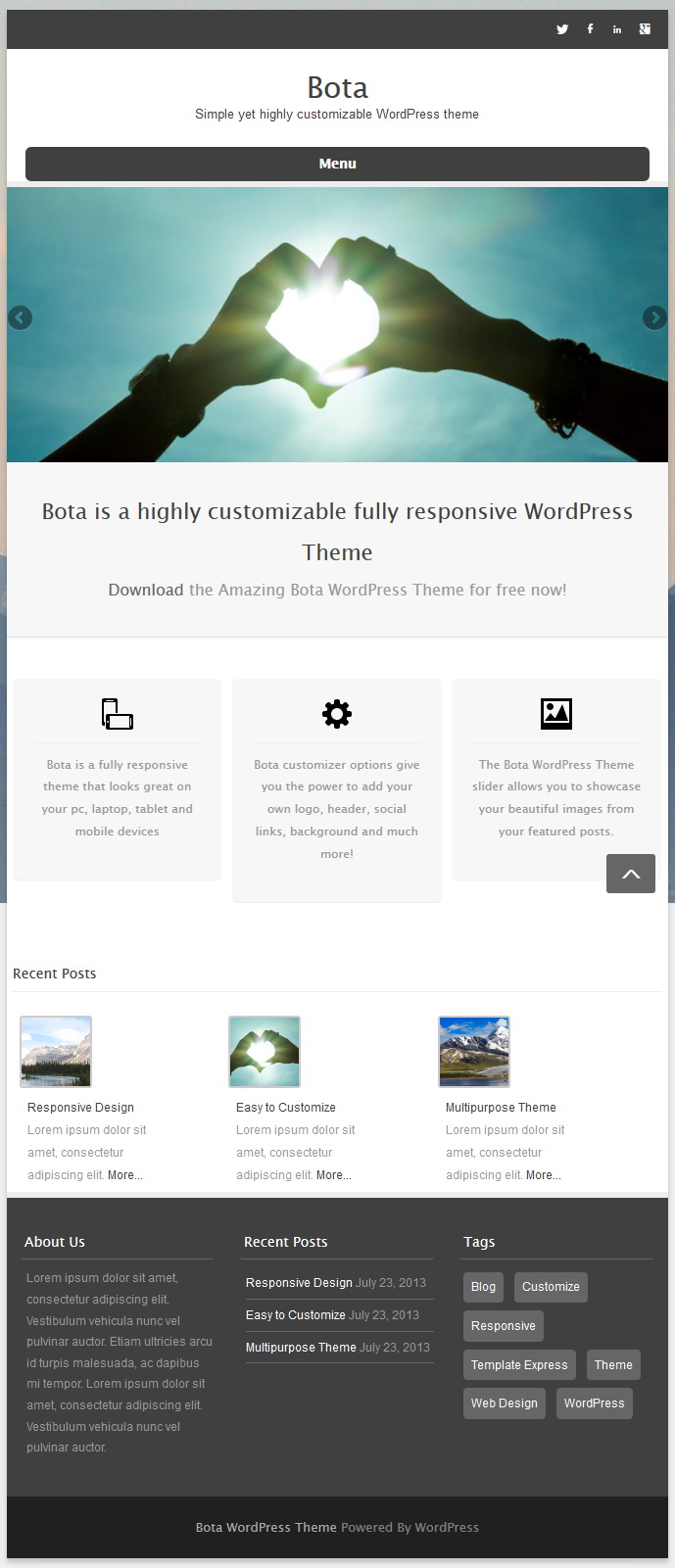Click the Bota site title
Screen dimensions: 675x1568
(337, 87)
